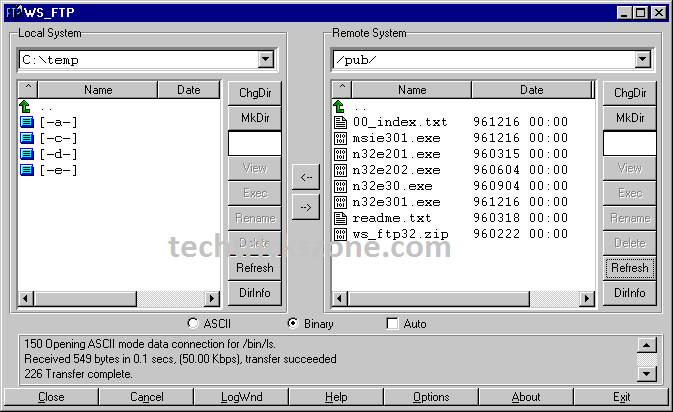The image size is (673, 412).
Task: Click the remote list sort caret header
Action: (x=341, y=90)
